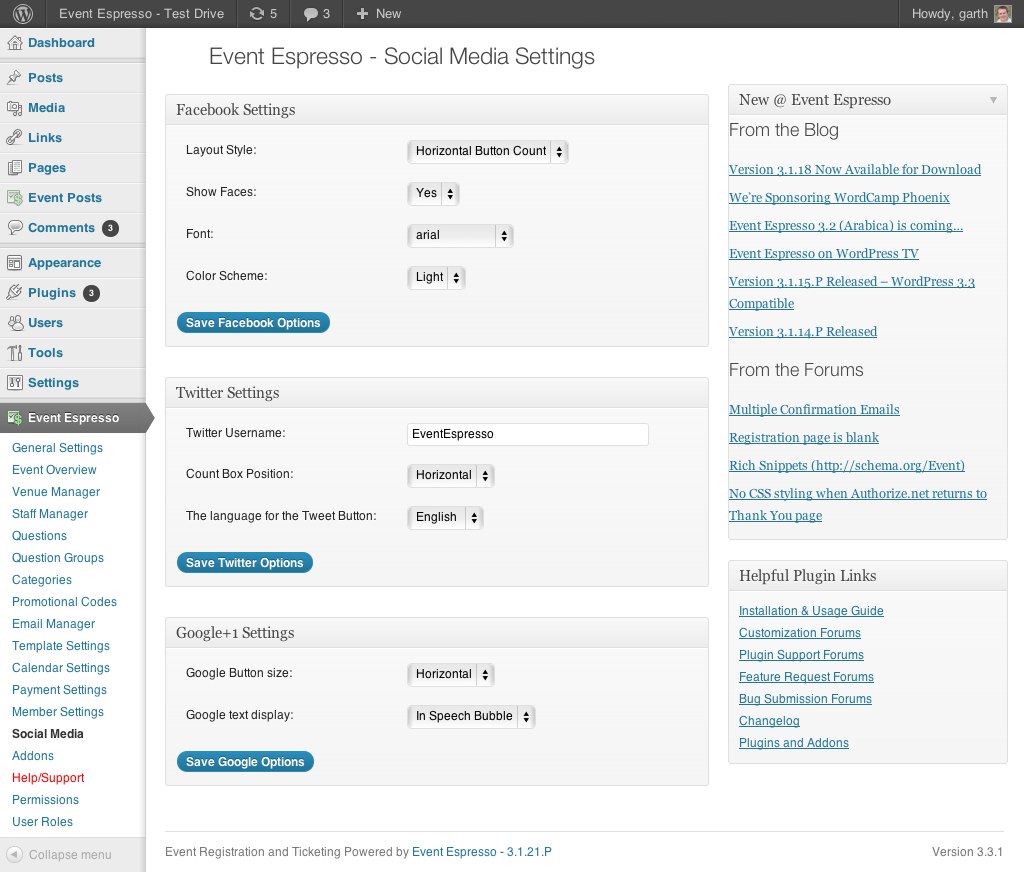1024x872 pixels.
Task: Click the Settings sliders icon
Action: [x=14, y=383]
